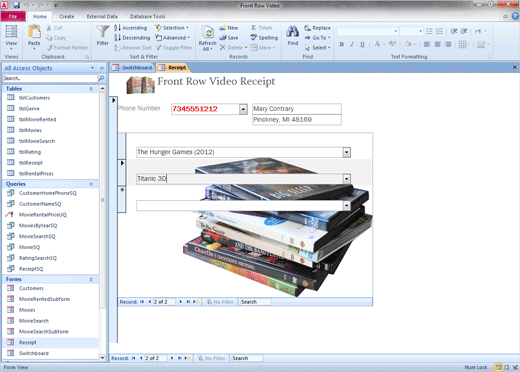The width and height of the screenshot is (520, 372).
Task: Click the navigation pane Search box
Action: coord(50,78)
